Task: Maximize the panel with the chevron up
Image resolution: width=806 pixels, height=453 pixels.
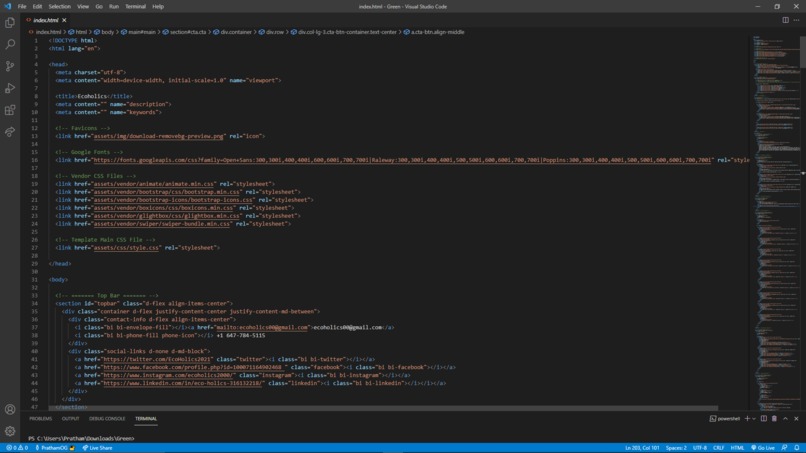Action: [785, 419]
